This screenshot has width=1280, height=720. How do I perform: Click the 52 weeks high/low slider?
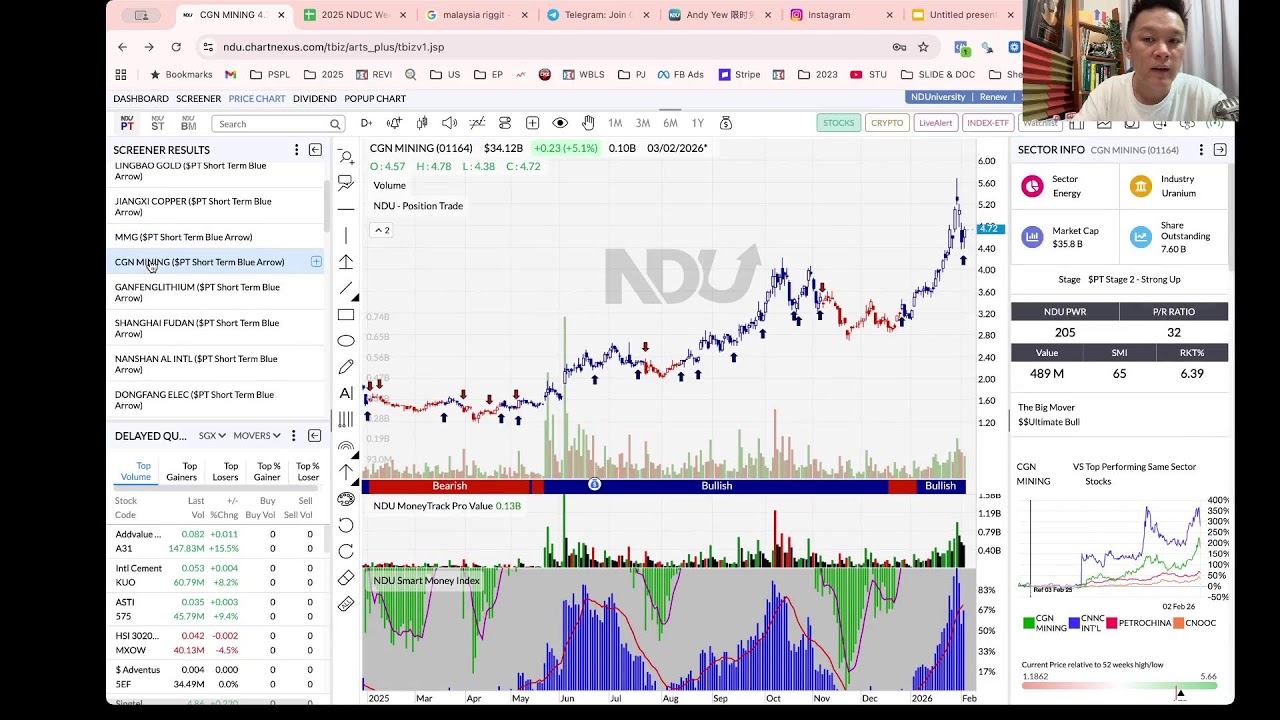coord(1119,688)
